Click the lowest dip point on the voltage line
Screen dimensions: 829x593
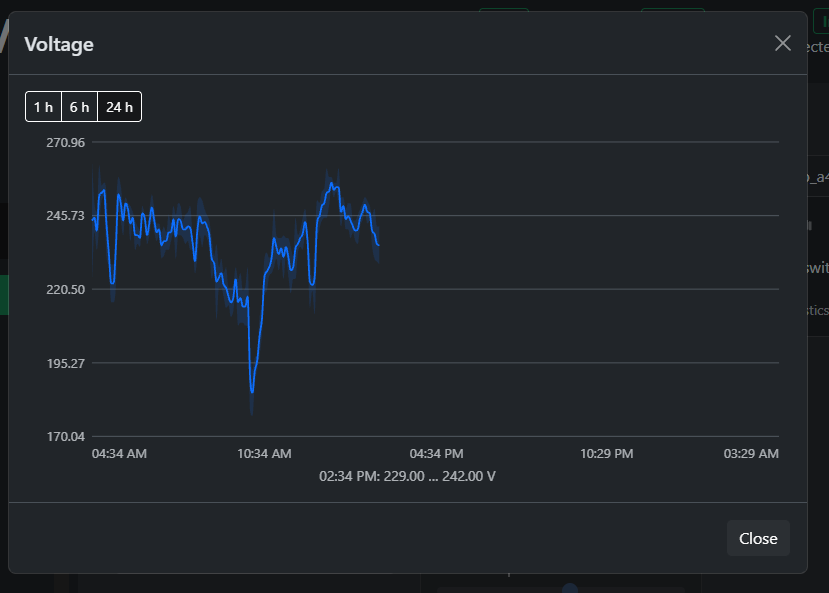252,392
